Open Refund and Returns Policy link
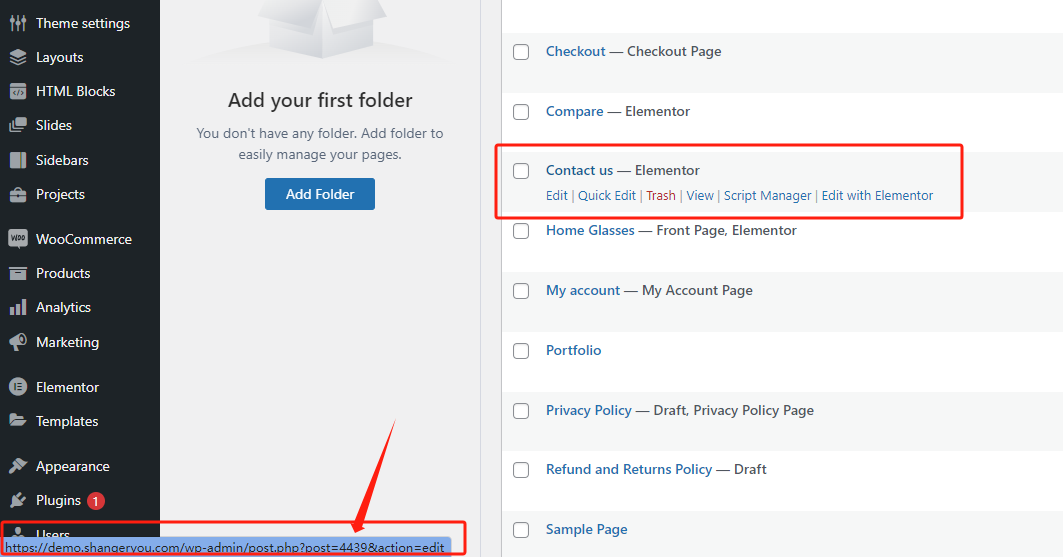Screen dimensions: 1063x557 [629, 470]
